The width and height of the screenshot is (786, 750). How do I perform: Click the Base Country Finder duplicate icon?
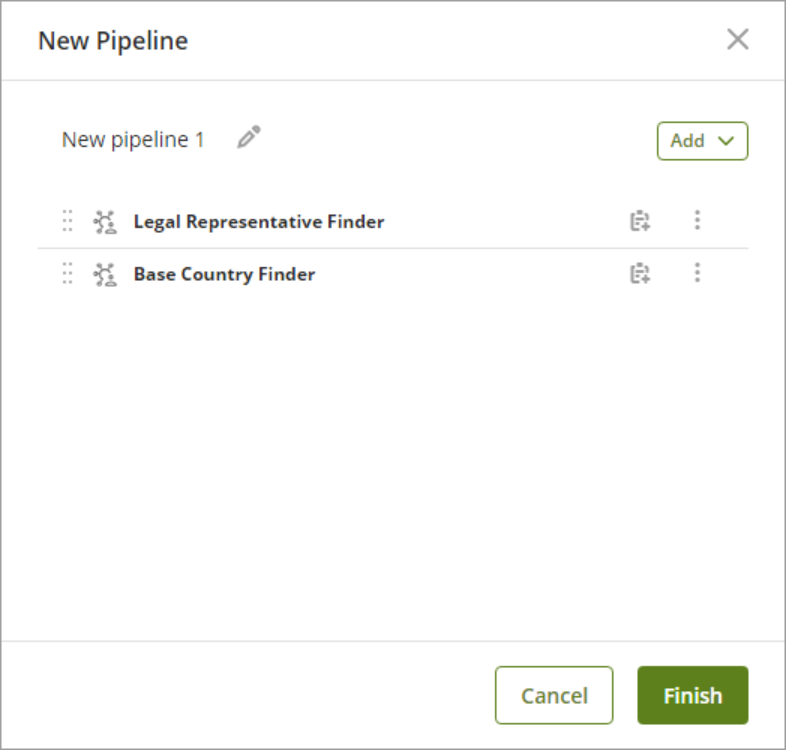point(640,273)
